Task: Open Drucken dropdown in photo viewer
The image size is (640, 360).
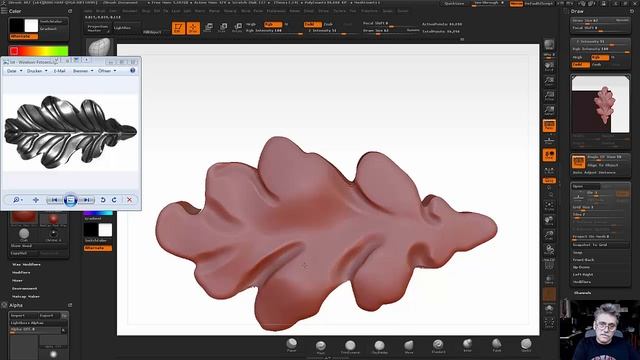Action: (37, 71)
